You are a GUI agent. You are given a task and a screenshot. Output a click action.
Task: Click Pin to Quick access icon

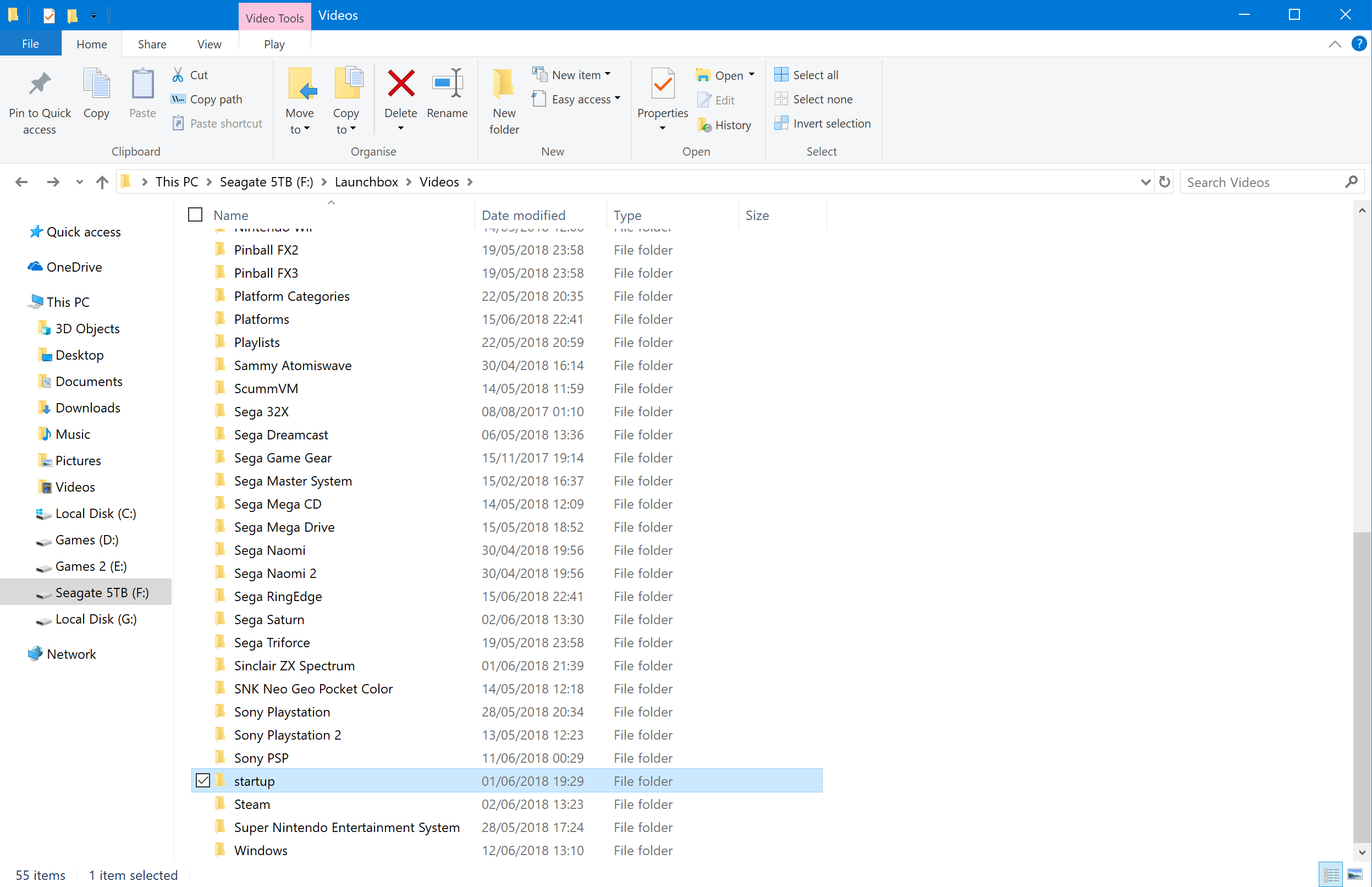click(40, 85)
